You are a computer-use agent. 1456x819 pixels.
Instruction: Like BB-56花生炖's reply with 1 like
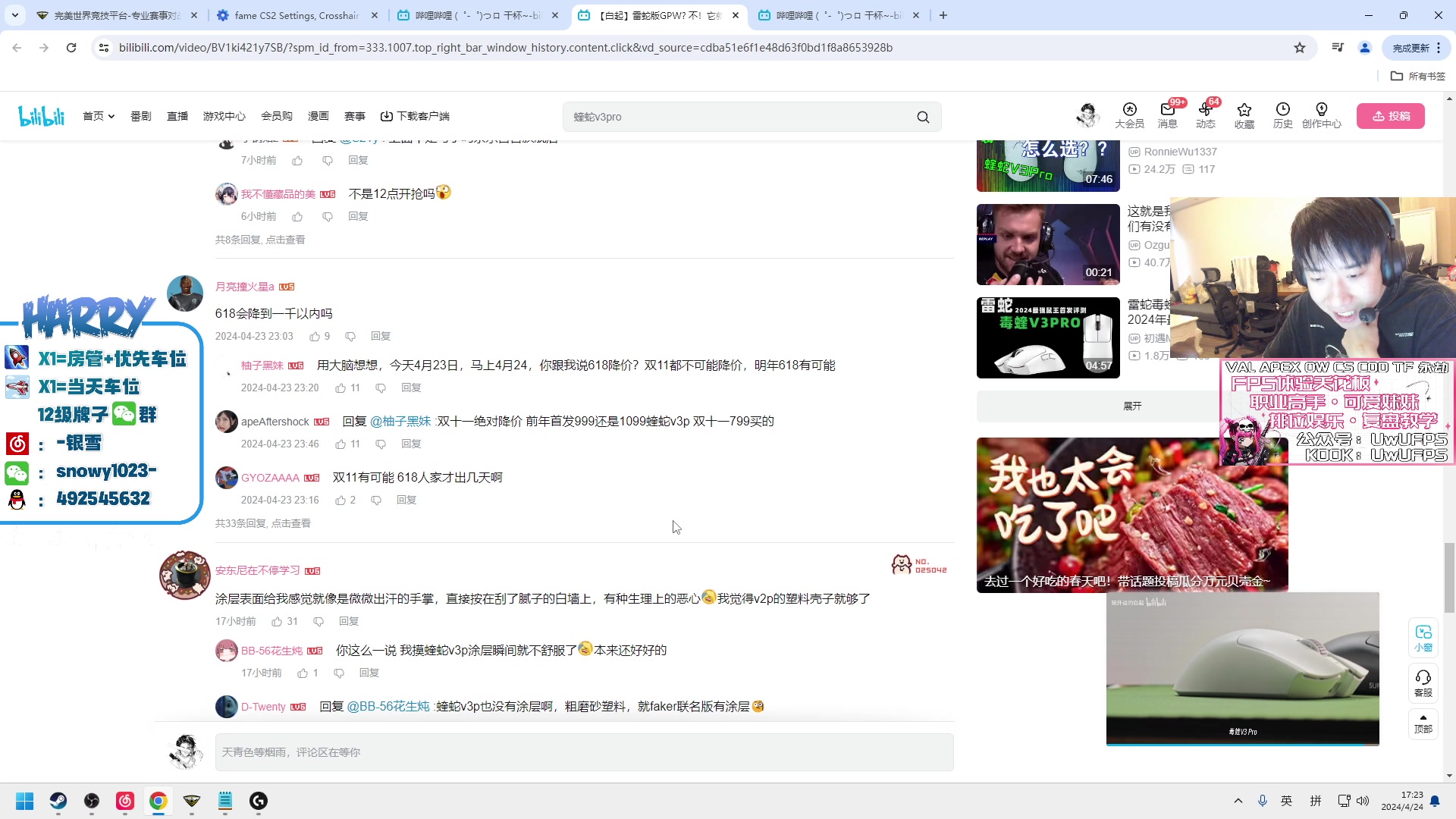coord(303,673)
